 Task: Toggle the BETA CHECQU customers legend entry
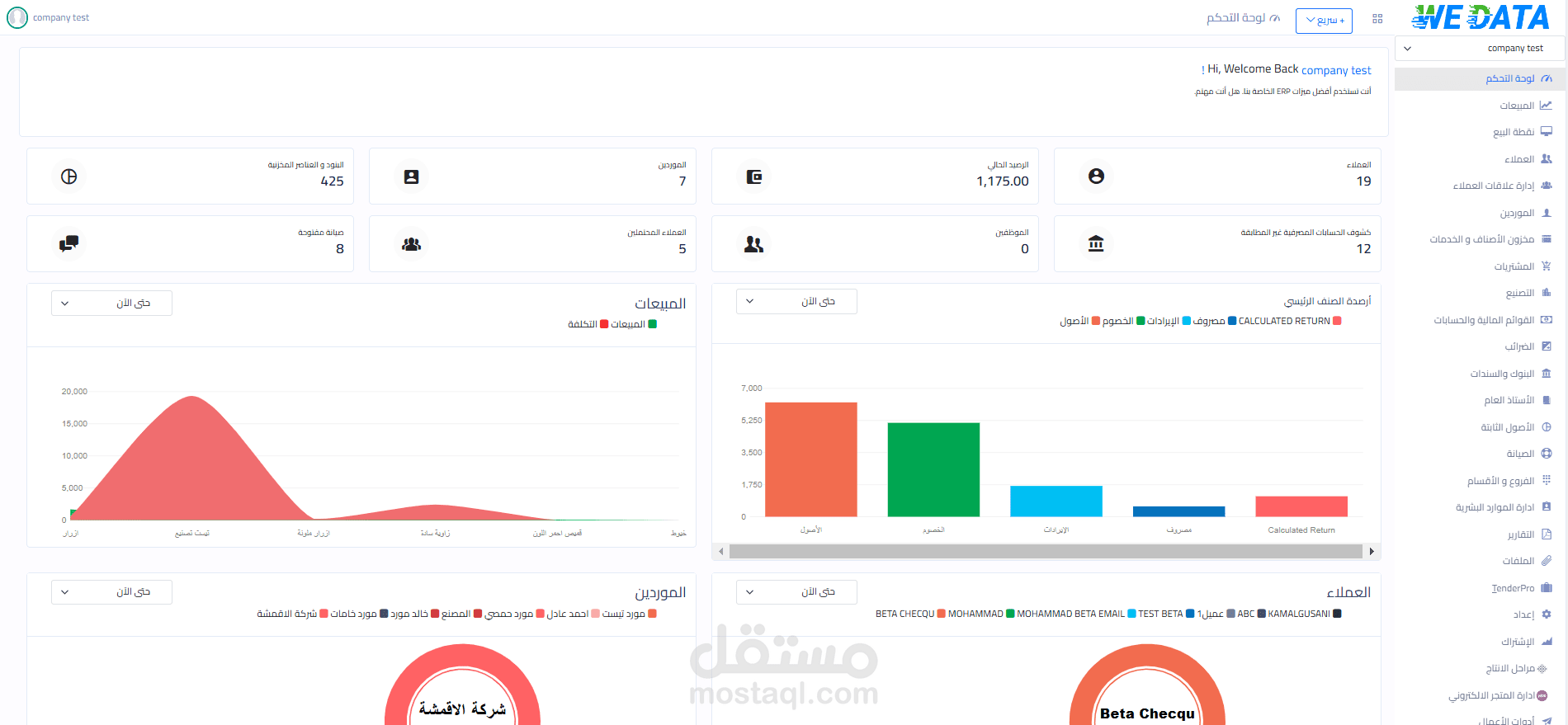coord(910,614)
